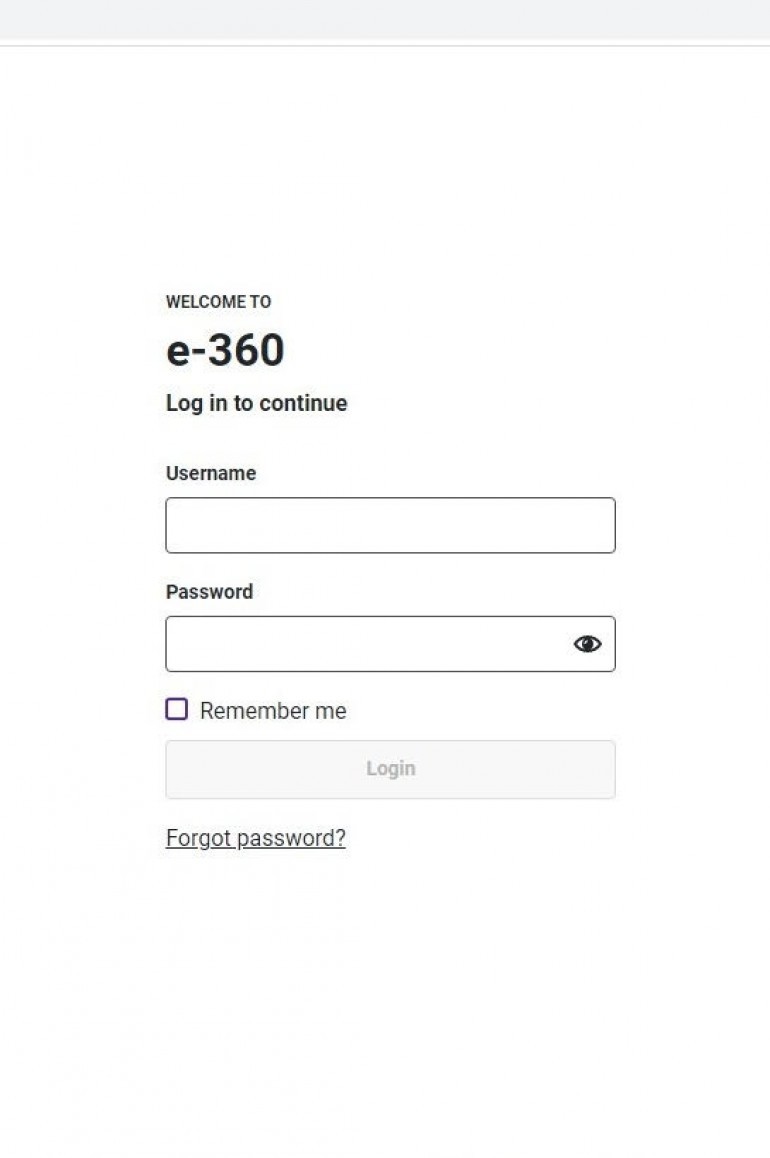This screenshot has width=770, height=1158.
Task: Submit the form via Login
Action: [x=390, y=769]
